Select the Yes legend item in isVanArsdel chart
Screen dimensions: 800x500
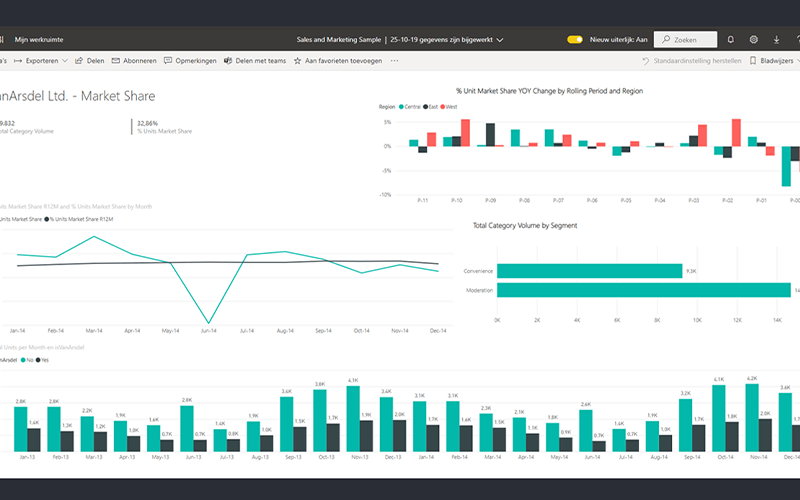tap(42, 360)
